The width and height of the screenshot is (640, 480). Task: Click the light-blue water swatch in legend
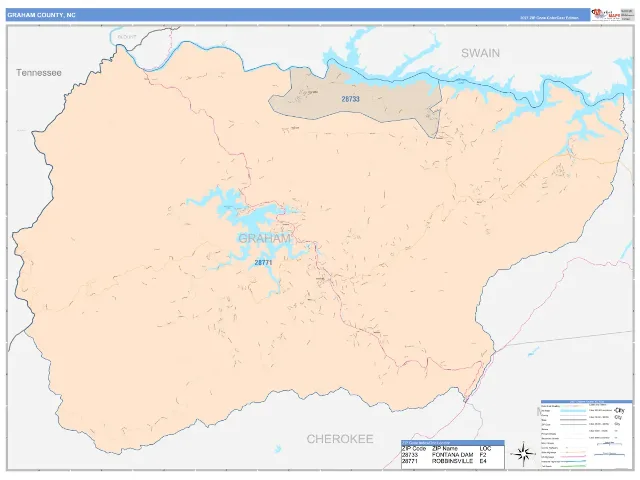click(x=573, y=411)
